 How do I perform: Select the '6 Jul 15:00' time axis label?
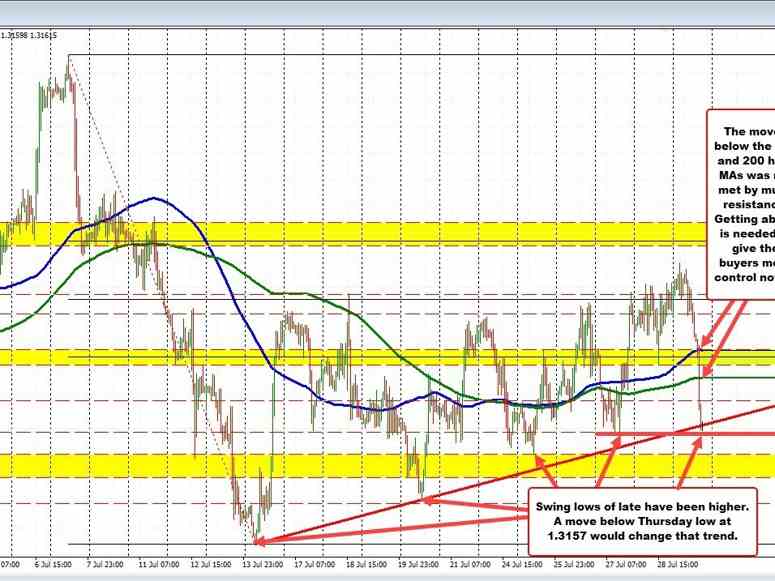[x=53, y=564]
